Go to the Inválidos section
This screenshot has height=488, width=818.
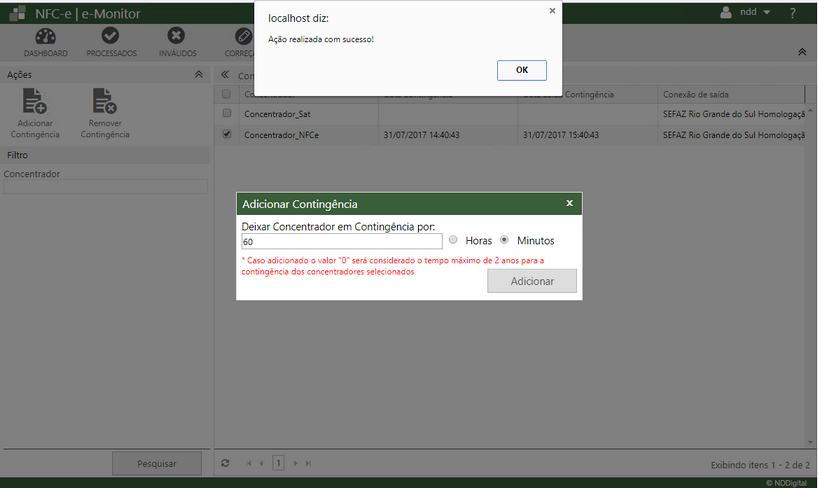point(177,38)
